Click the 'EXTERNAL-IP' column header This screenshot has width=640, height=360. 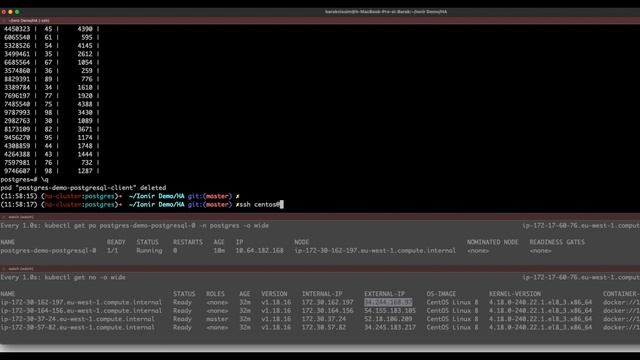384,294
